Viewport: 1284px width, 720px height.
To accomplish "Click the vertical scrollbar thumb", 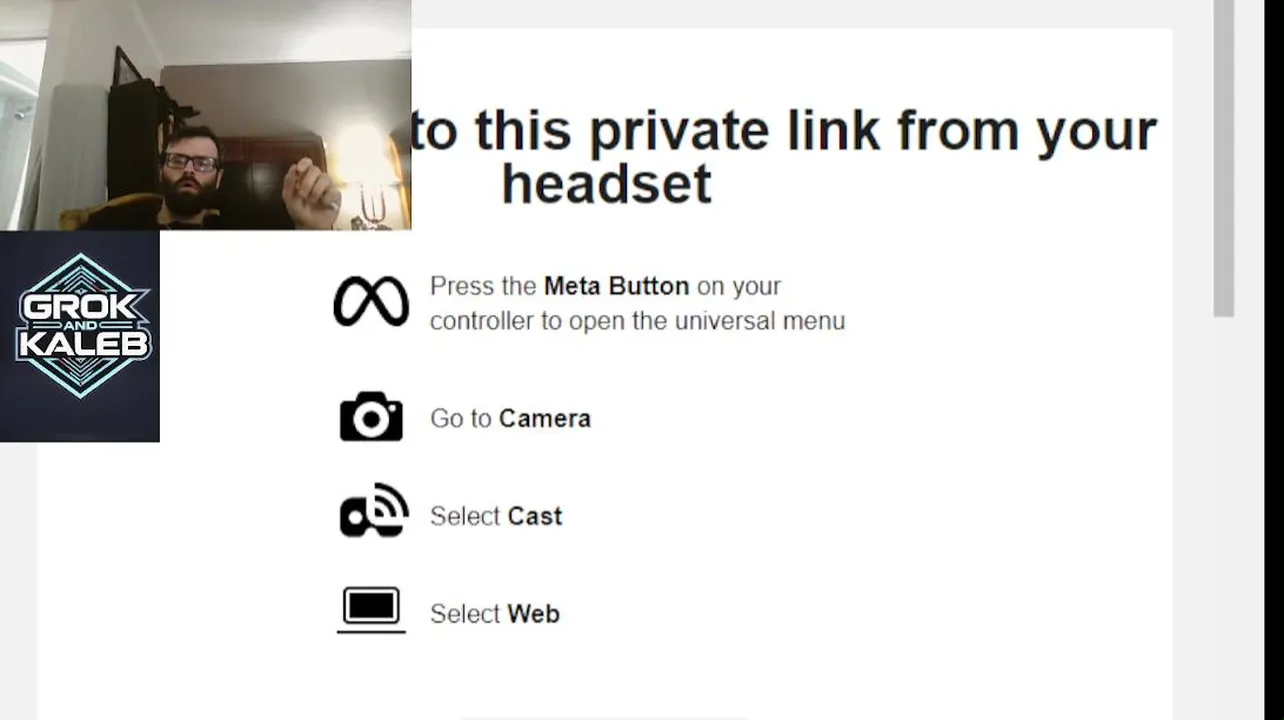I will (x=1224, y=158).
